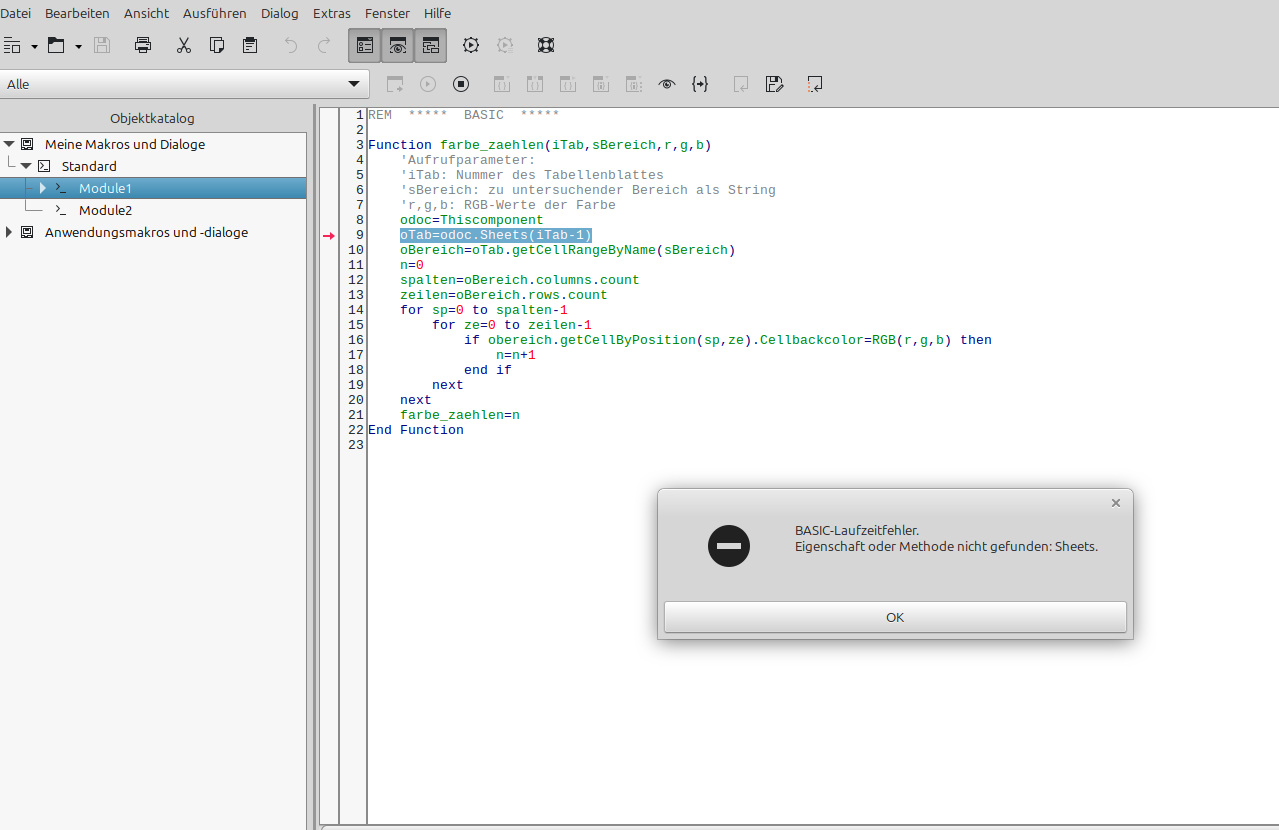
Task: Click the Find Parentheses braces icon
Action: pos(700,85)
